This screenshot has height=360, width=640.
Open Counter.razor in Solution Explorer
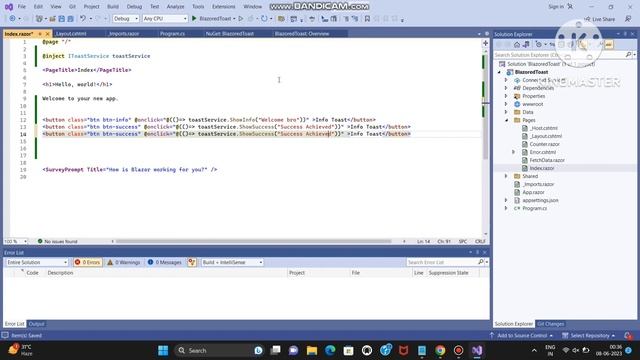click(x=544, y=144)
